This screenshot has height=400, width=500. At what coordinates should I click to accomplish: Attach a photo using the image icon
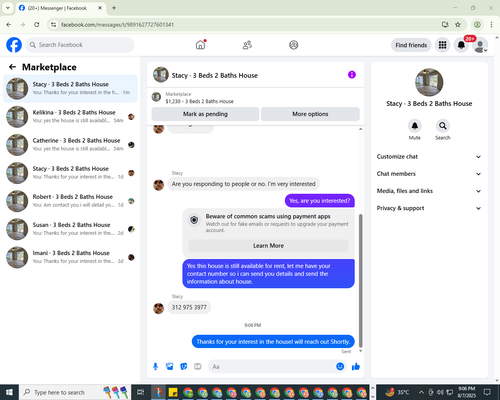(170, 367)
